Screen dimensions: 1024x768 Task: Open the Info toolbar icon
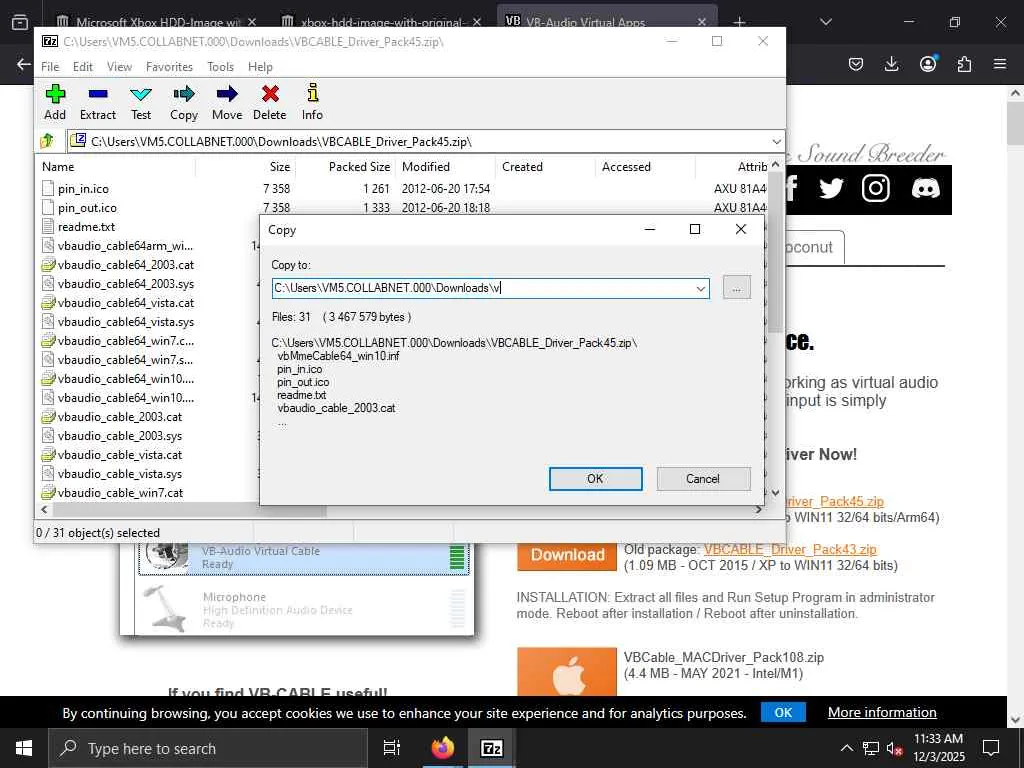tap(312, 102)
